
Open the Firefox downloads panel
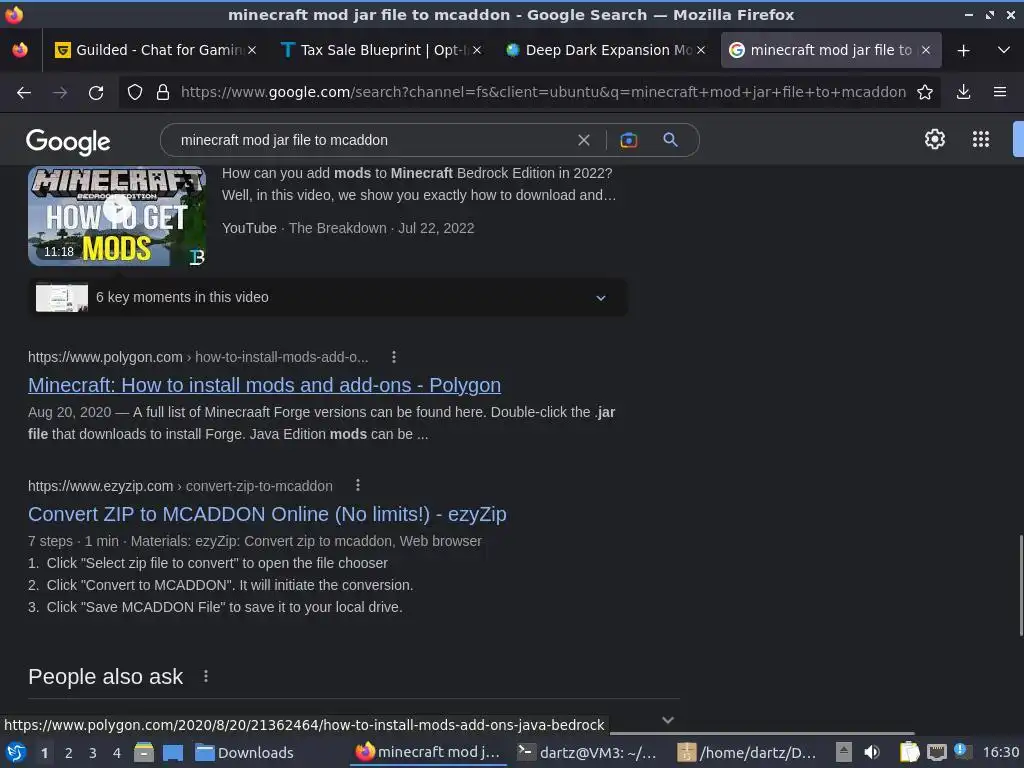click(963, 93)
